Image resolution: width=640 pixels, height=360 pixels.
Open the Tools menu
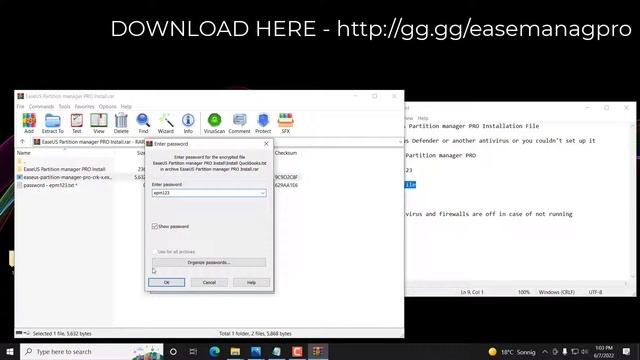(x=64, y=107)
